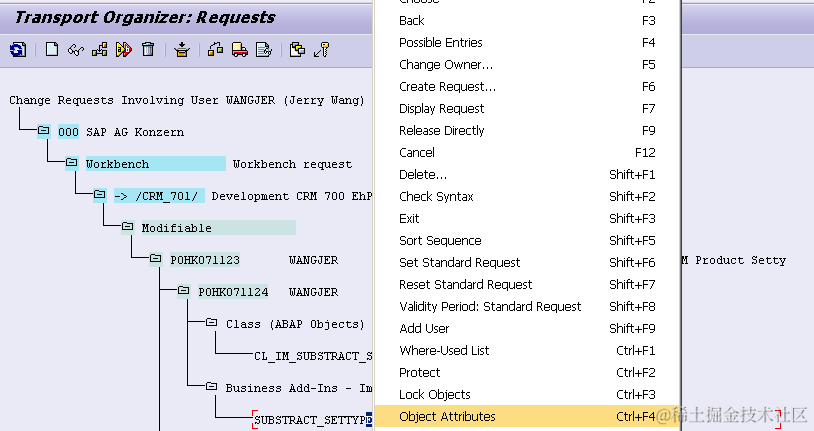814x431 pixels.
Task: Click the WANGJER owner next to P0HK071124
Action: click(314, 292)
